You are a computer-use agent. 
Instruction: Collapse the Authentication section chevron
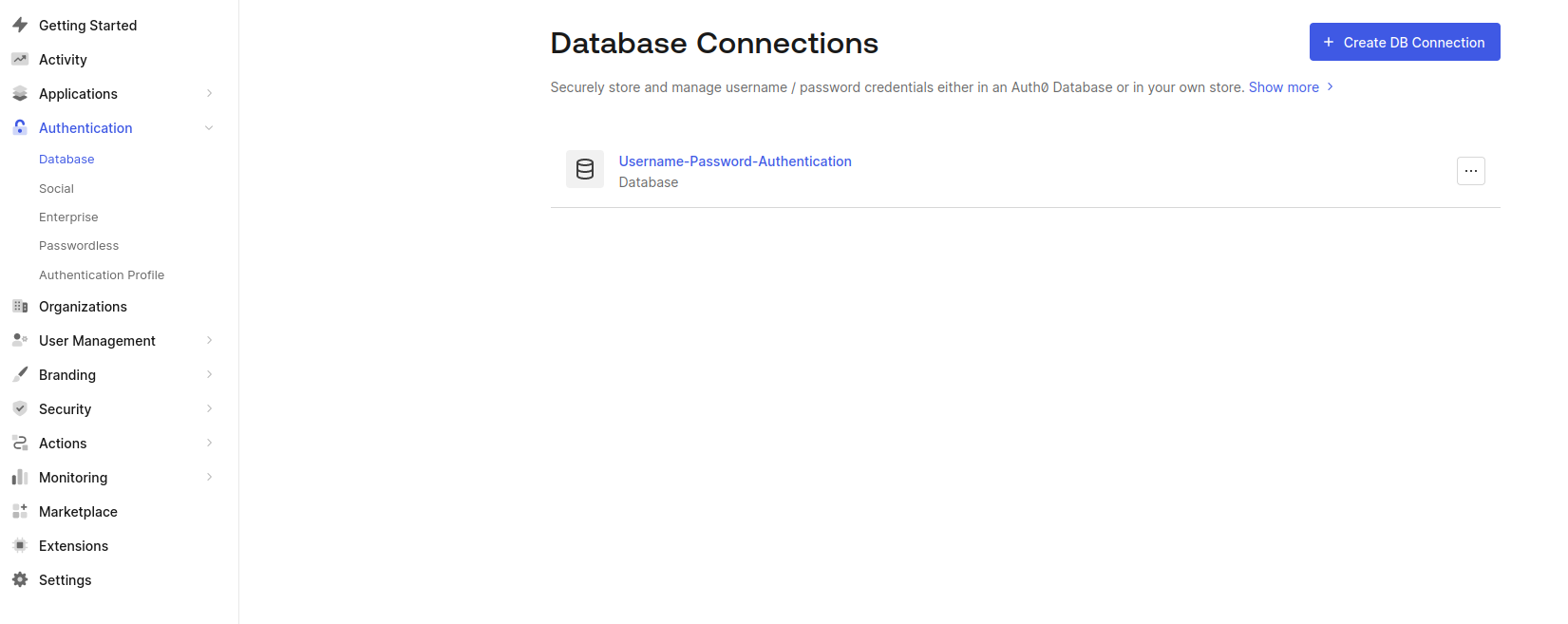click(x=209, y=128)
